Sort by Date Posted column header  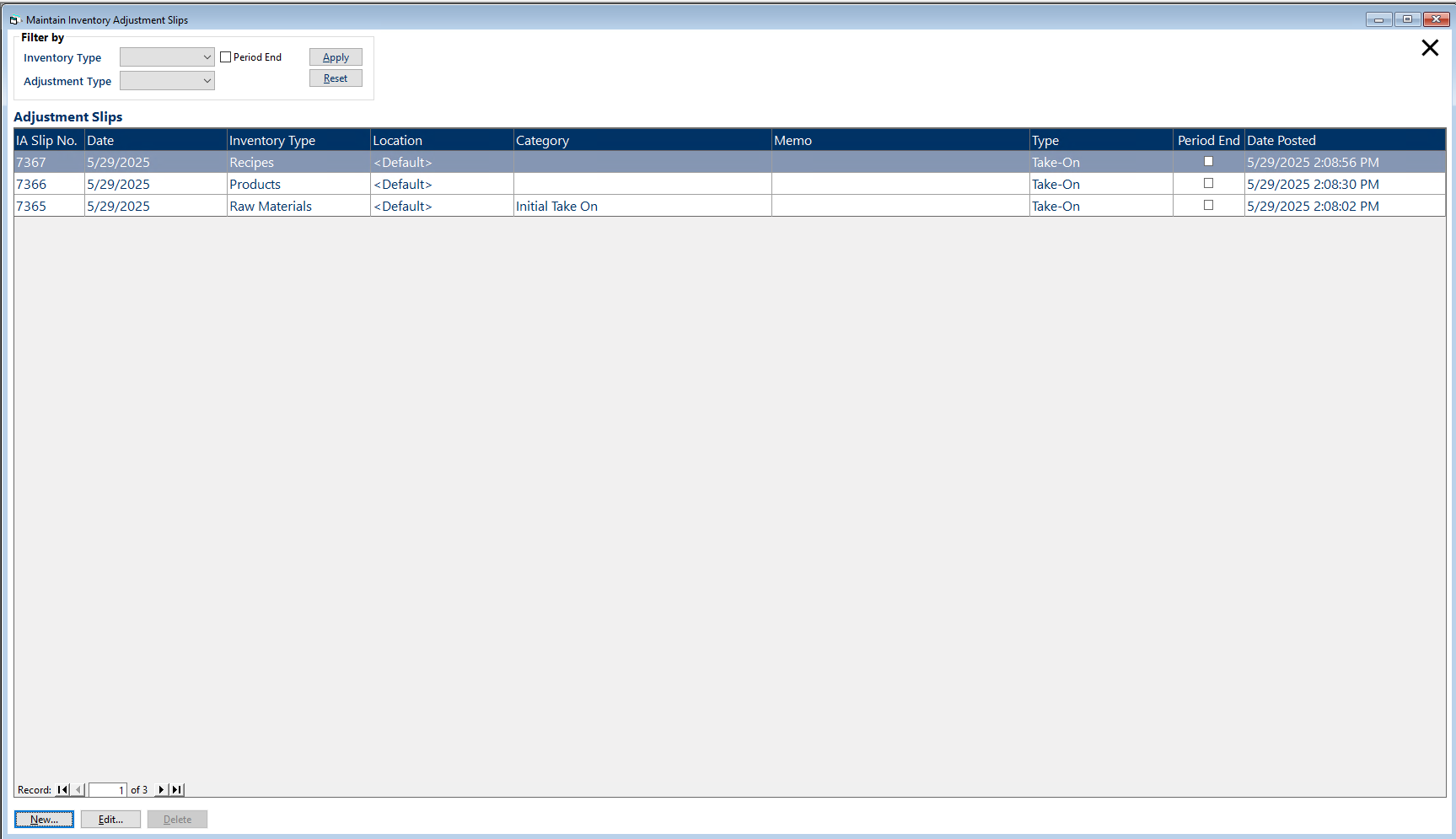coord(1345,140)
